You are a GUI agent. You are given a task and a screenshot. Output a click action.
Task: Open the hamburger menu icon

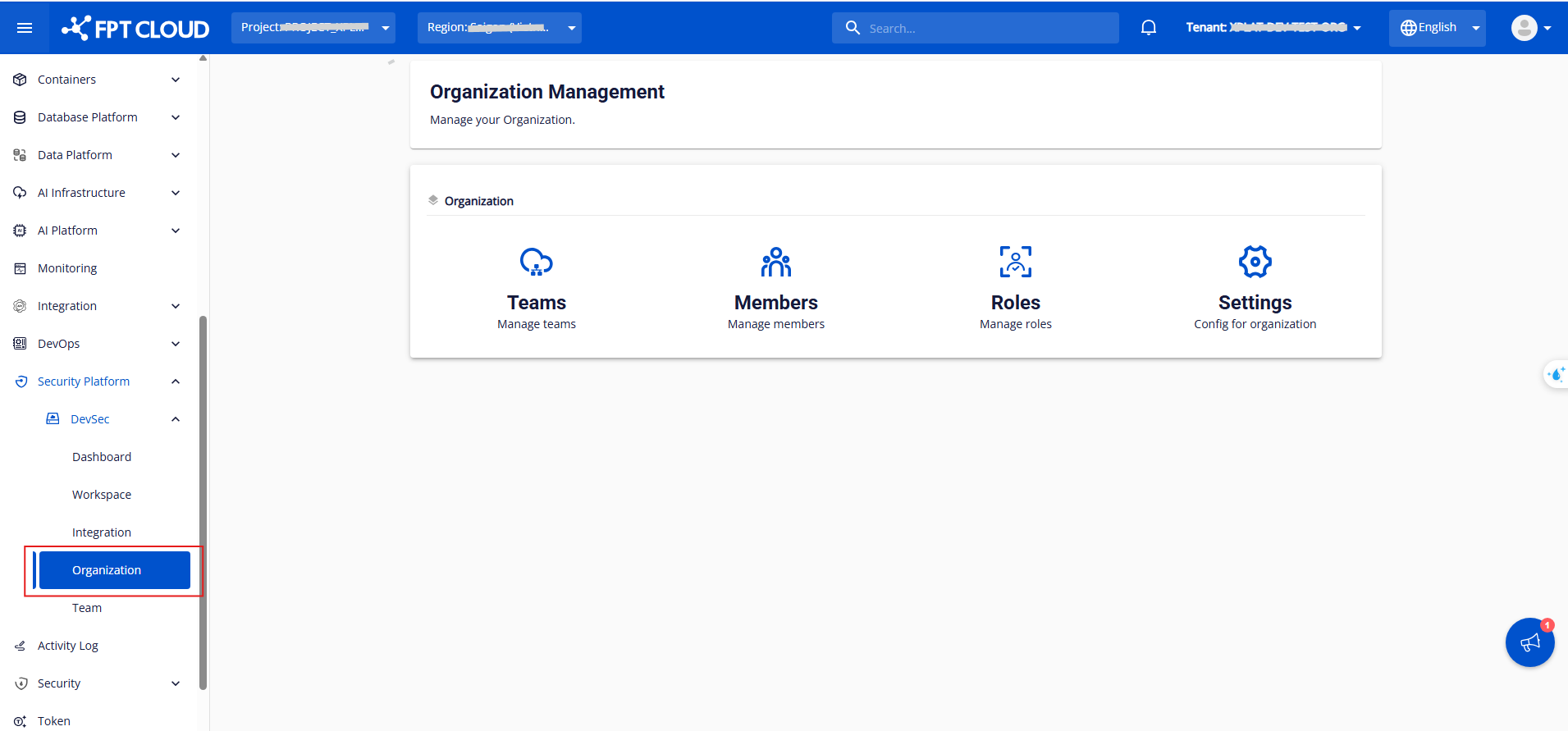pos(25,28)
